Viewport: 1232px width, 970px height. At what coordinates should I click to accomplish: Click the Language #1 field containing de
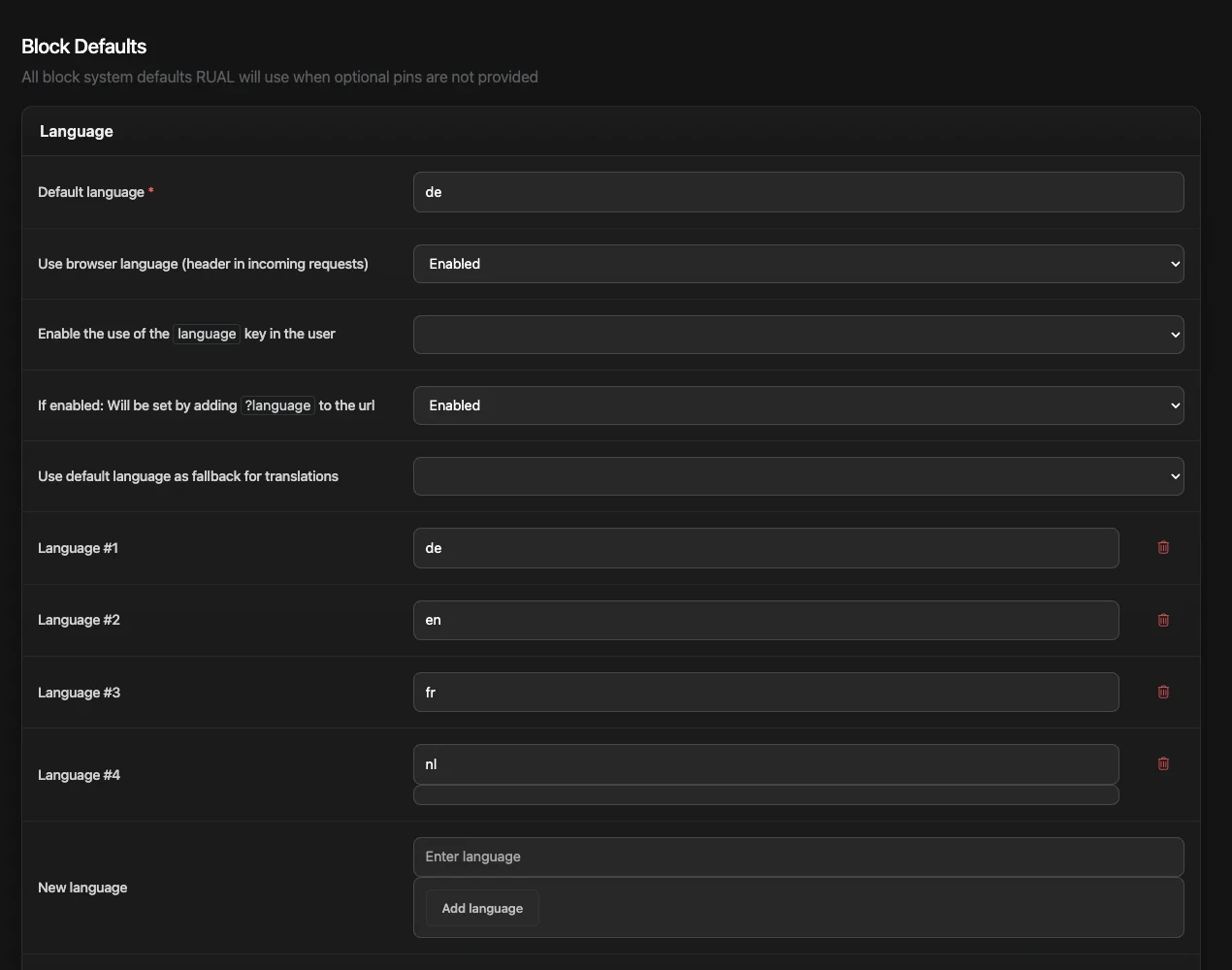click(x=765, y=548)
